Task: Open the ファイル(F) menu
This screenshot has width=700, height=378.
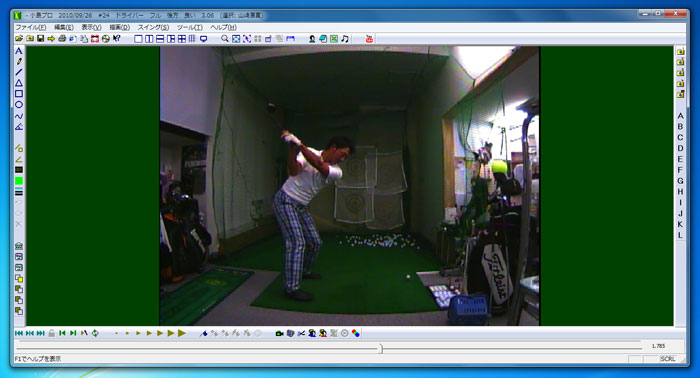Action: point(30,27)
